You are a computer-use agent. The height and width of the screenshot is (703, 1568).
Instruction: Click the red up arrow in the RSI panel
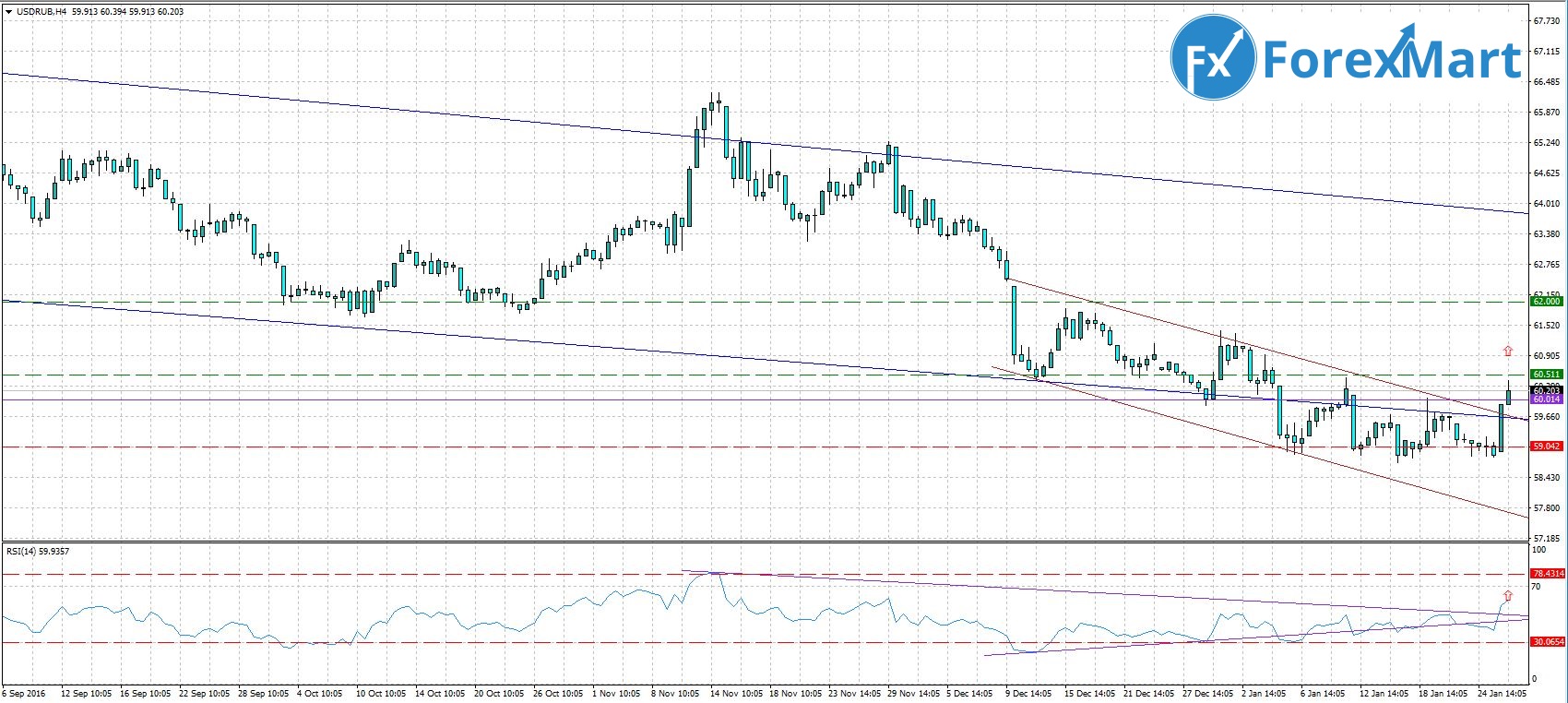(x=1507, y=596)
